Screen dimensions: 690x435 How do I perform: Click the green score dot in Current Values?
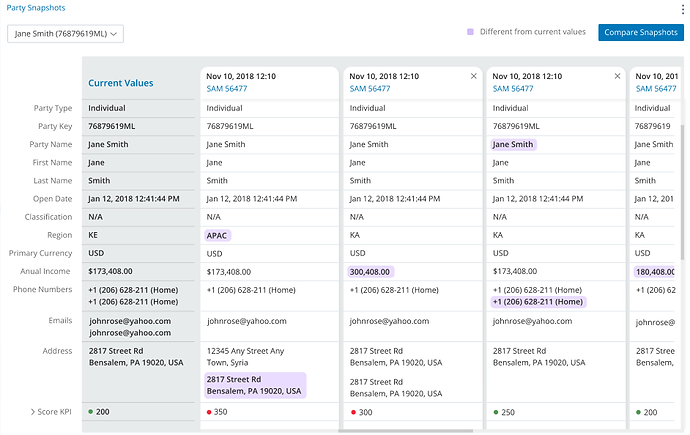click(x=91, y=411)
